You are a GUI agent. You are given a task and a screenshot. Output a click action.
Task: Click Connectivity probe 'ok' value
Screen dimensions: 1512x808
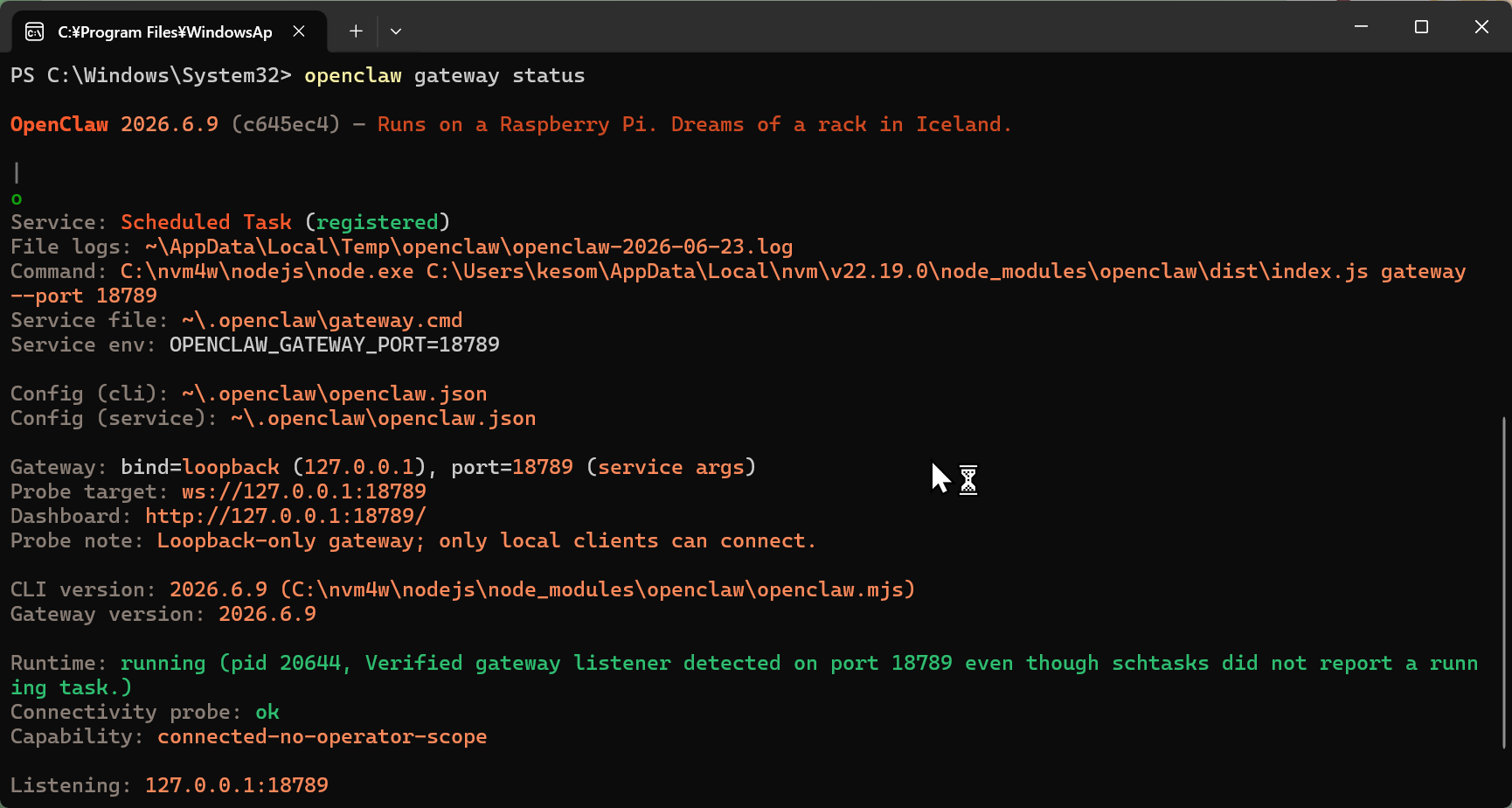pos(267,713)
